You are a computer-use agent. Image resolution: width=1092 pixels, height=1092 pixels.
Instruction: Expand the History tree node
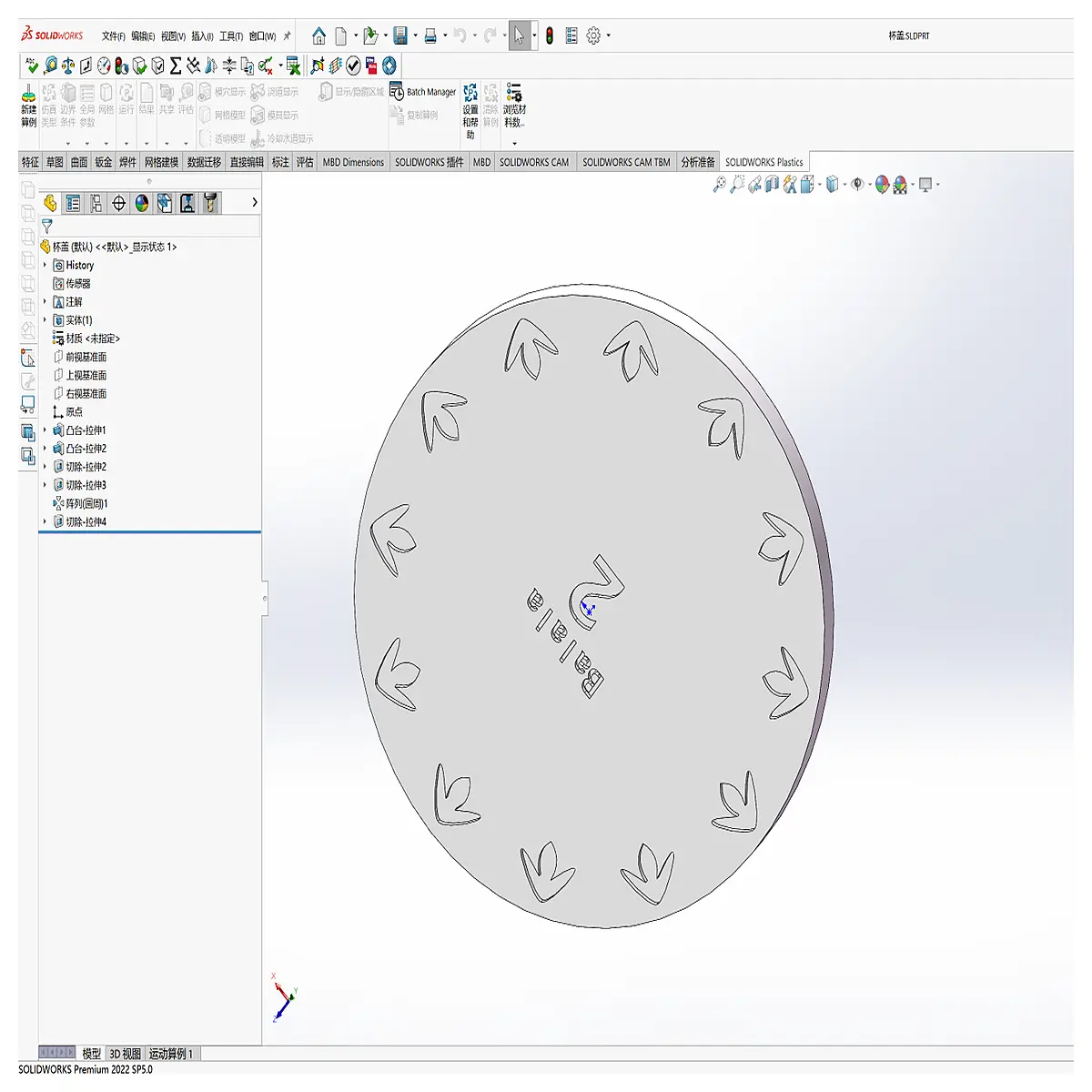(x=45, y=265)
